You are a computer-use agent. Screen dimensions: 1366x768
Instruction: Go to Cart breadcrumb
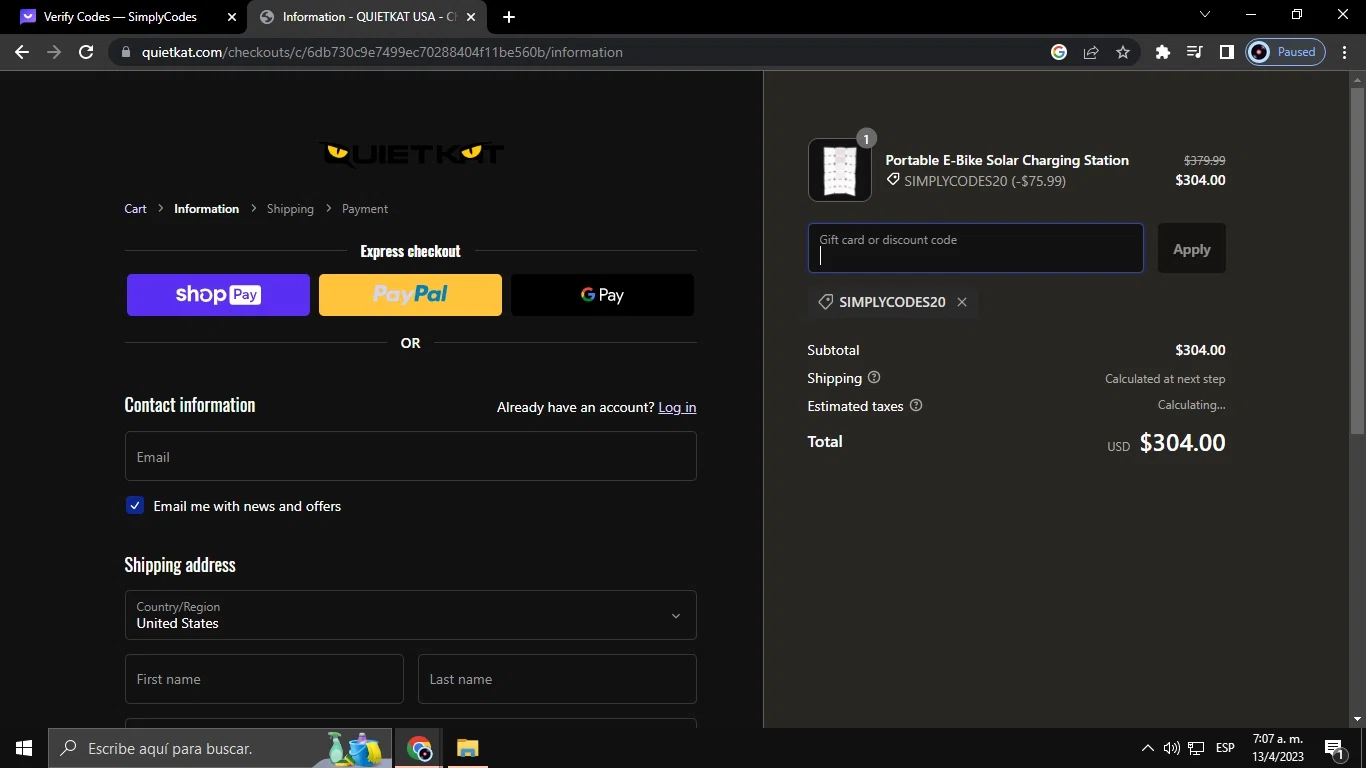click(x=135, y=209)
